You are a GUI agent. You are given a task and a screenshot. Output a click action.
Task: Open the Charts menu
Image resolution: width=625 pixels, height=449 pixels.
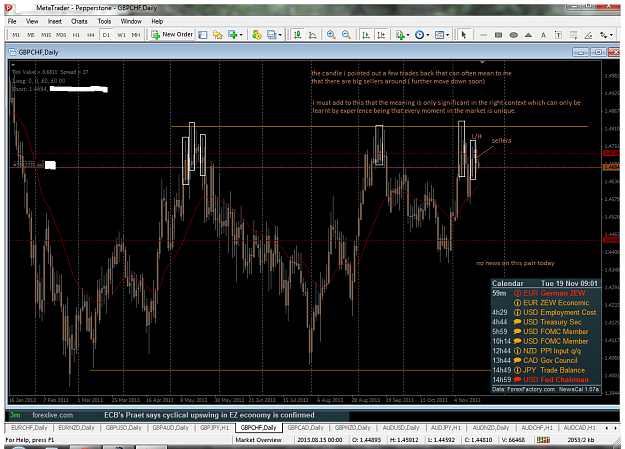pos(79,22)
